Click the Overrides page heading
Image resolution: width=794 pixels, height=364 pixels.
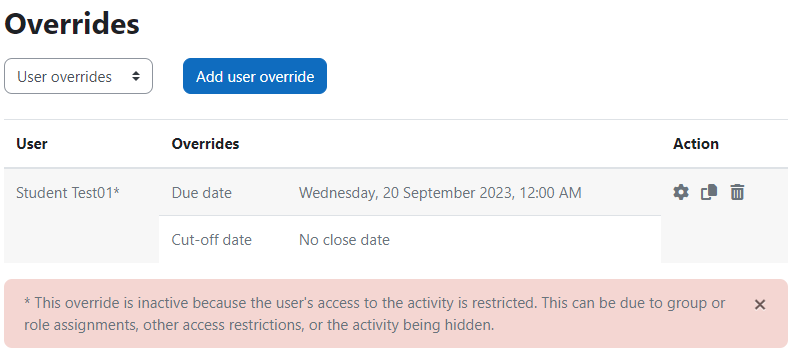(71, 24)
